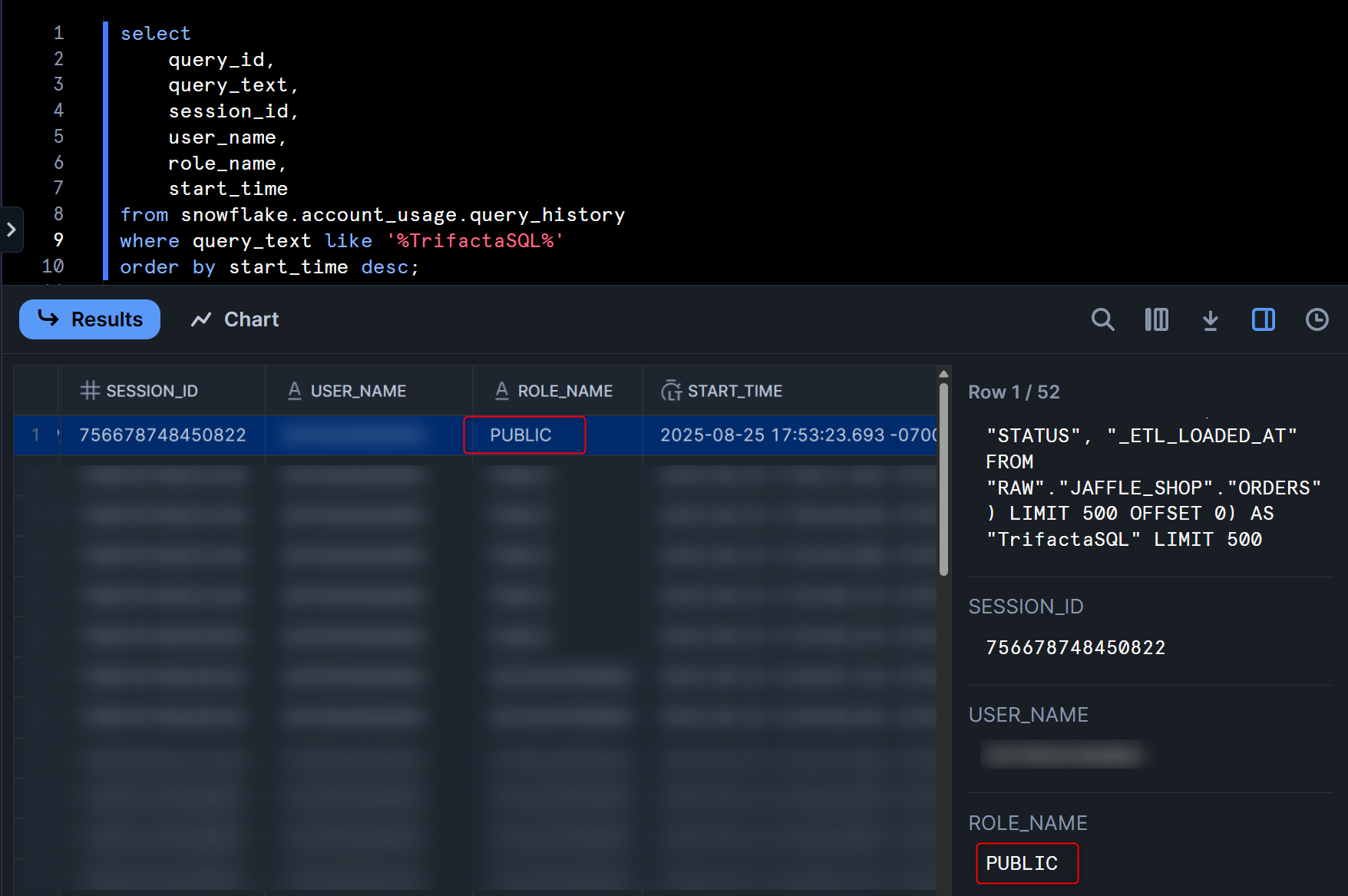Image resolution: width=1348 pixels, height=896 pixels.
Task: Click the query text TrifactaSQL LIMIT 500 line
Action: [1124, 540]
